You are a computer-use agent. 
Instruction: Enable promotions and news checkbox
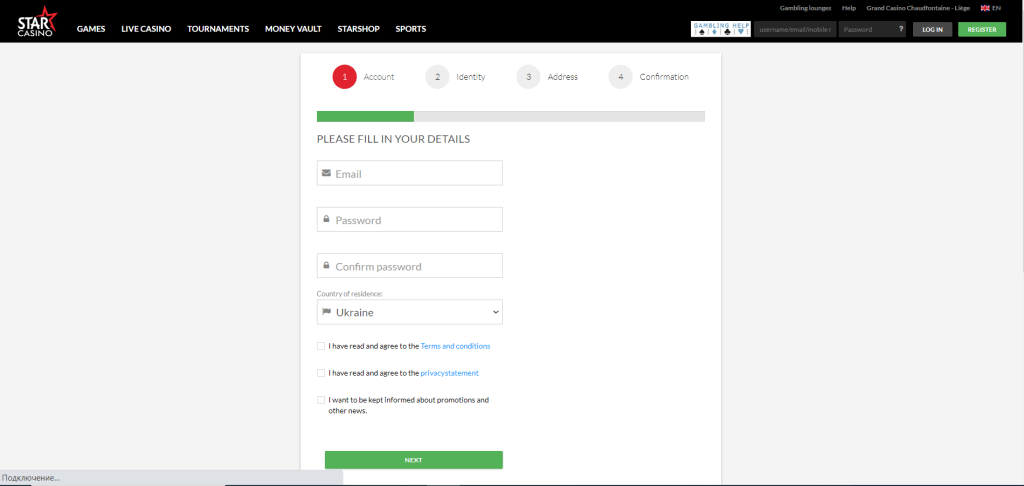321,400
